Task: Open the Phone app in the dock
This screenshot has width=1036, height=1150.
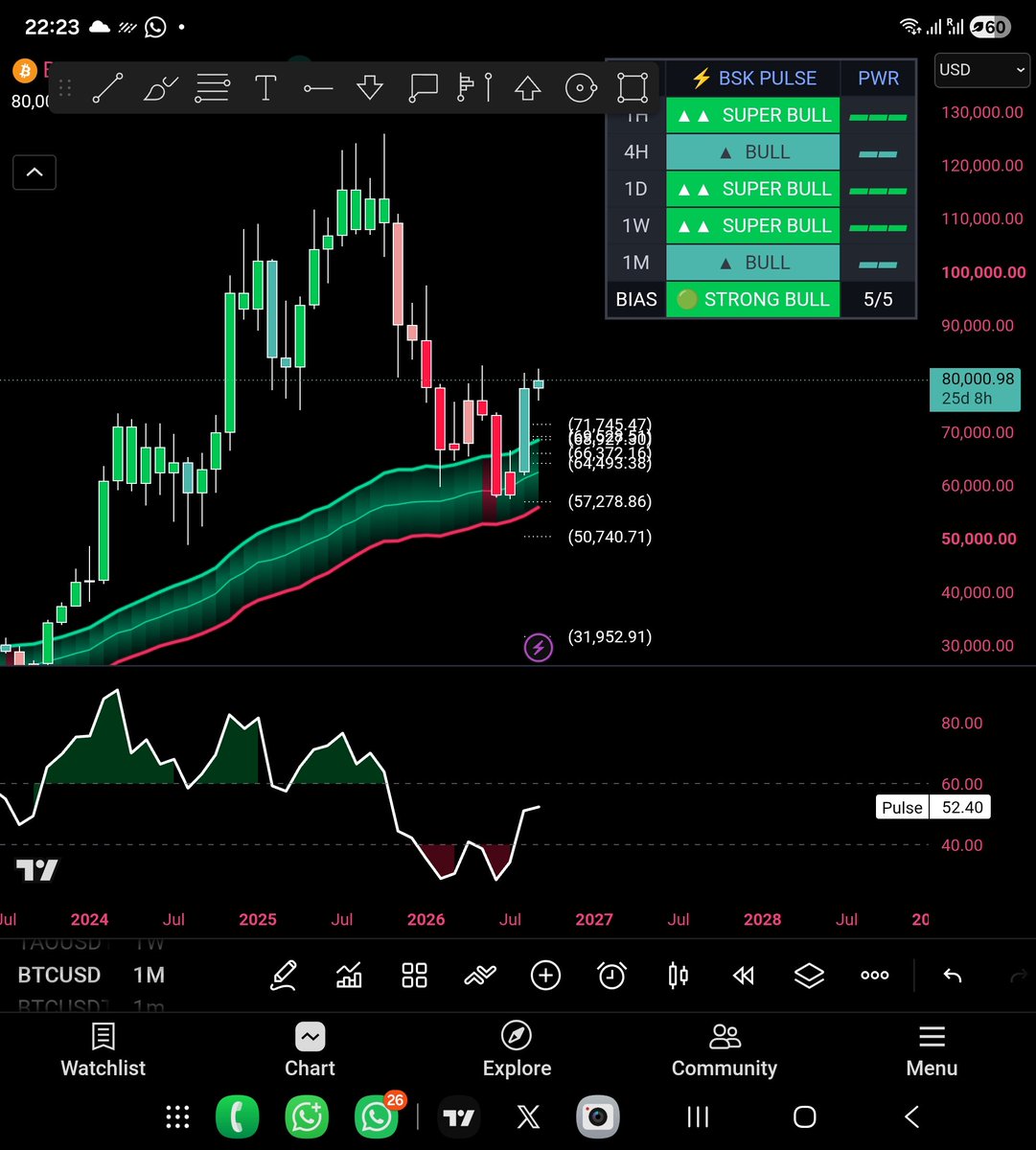Action: [238, 1117]
